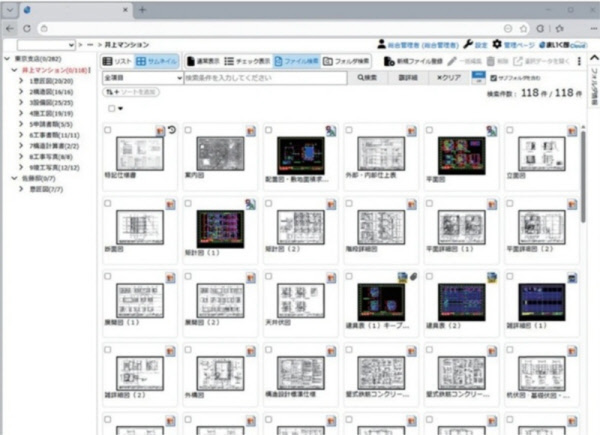Open a new browser tab

[142, 10]
